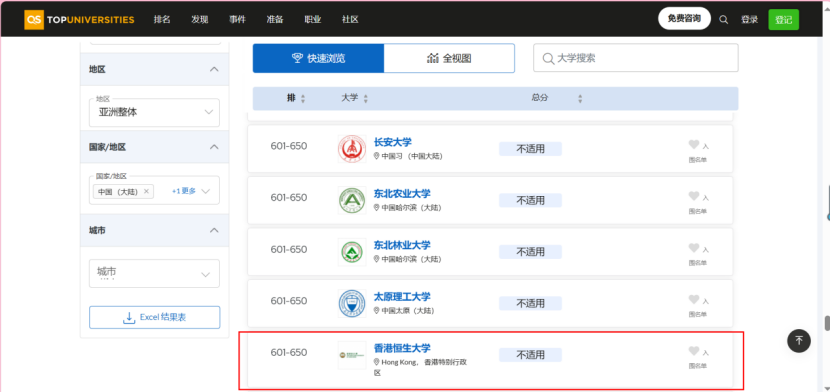Click 东北农业大学 university logo

(x=352, y=201)
